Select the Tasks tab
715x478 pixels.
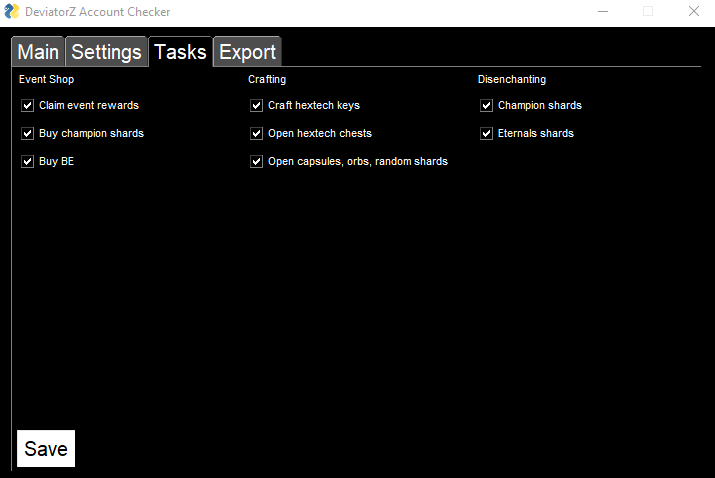[181, 52]
